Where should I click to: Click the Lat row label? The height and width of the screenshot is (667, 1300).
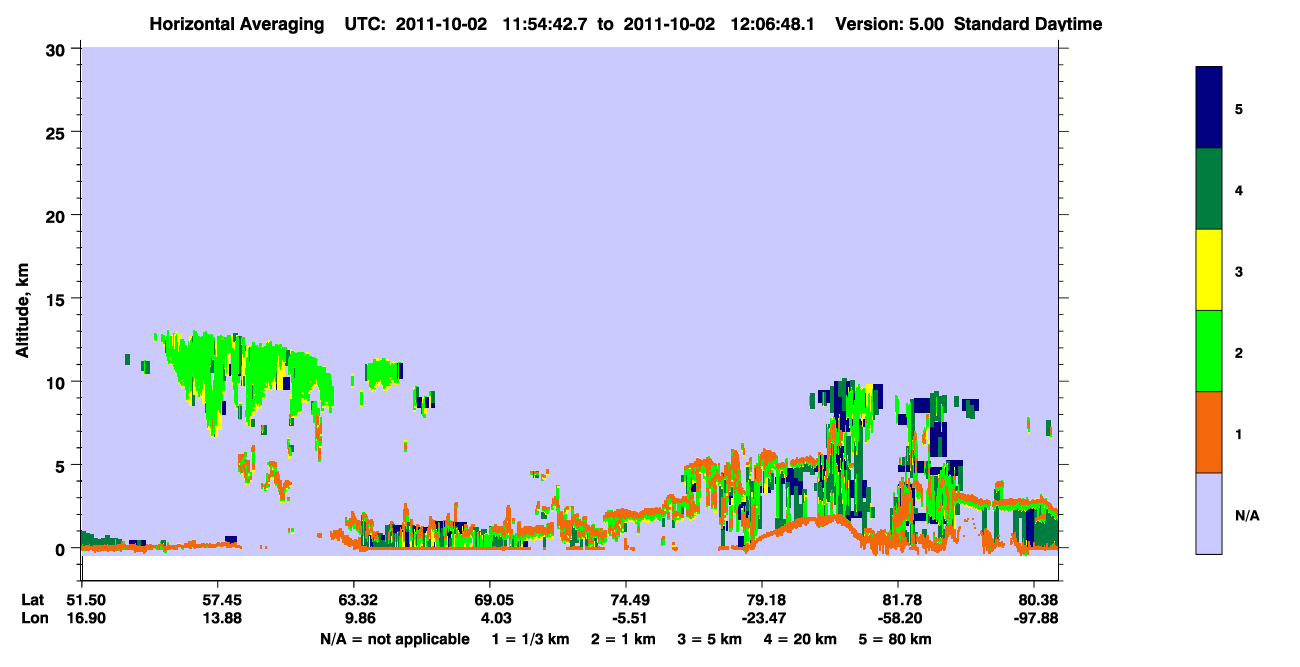click(33, 600)
